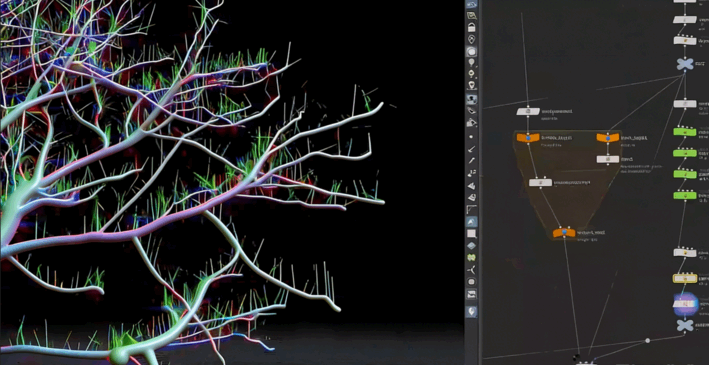This screenshot has width=709, height=365.
Task: Click the square with magnifier icon
Action: pyautogui.click(x=472, y=234)
